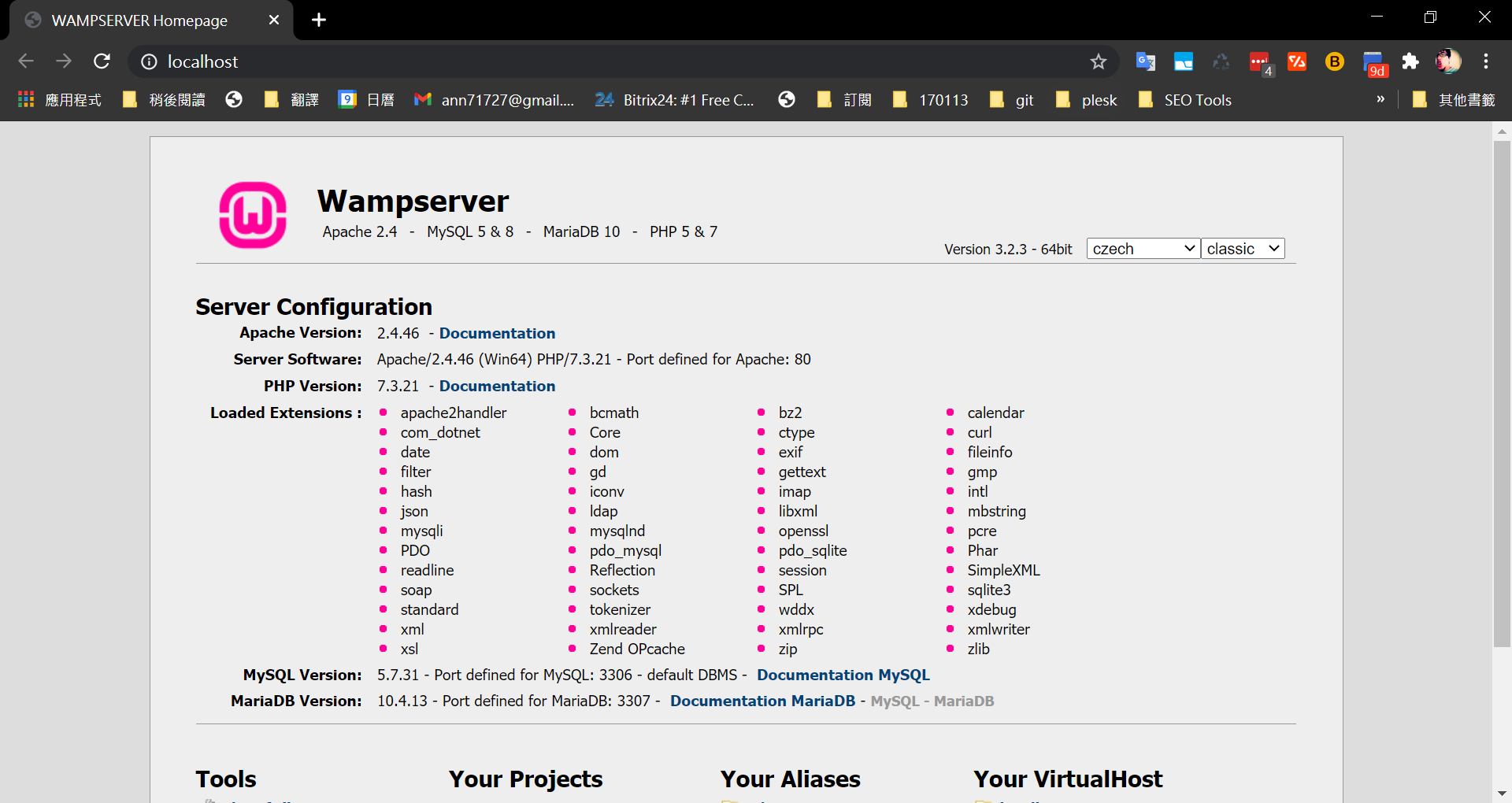
Task: Open the Google Translate extension icon
Action: tap(1146, 61)
